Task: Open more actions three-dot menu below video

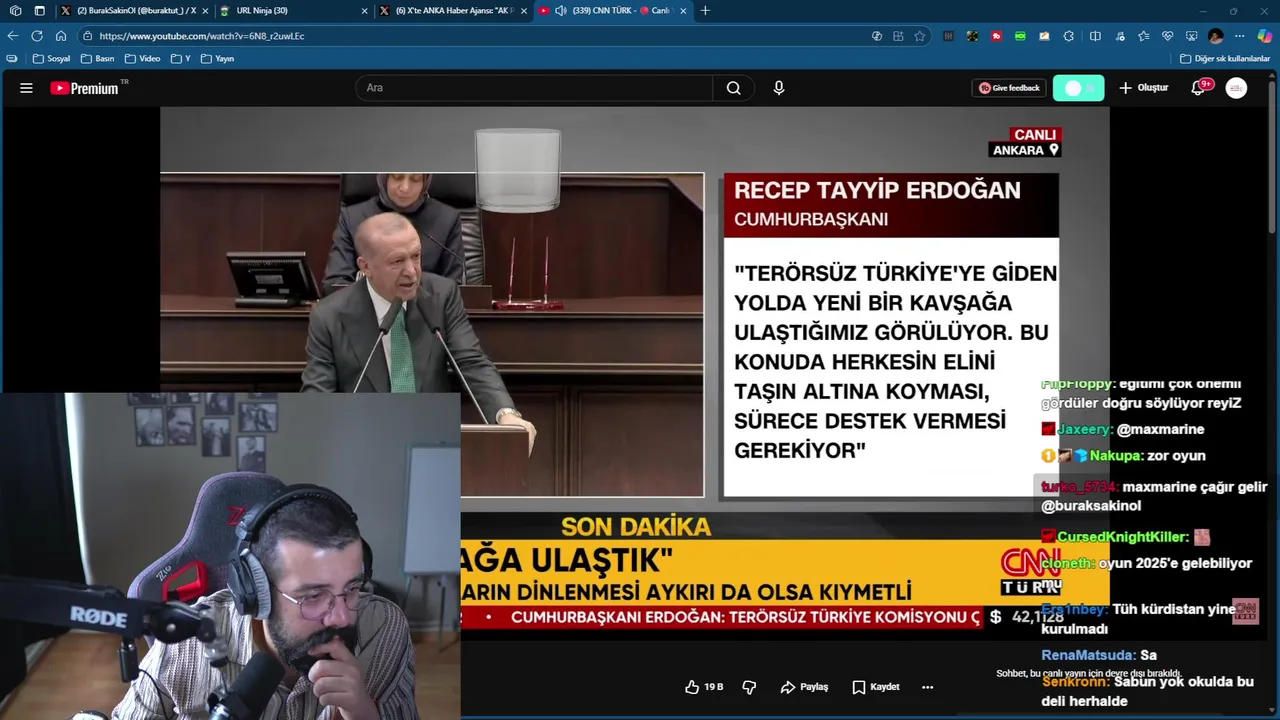Action: [927, 687]
